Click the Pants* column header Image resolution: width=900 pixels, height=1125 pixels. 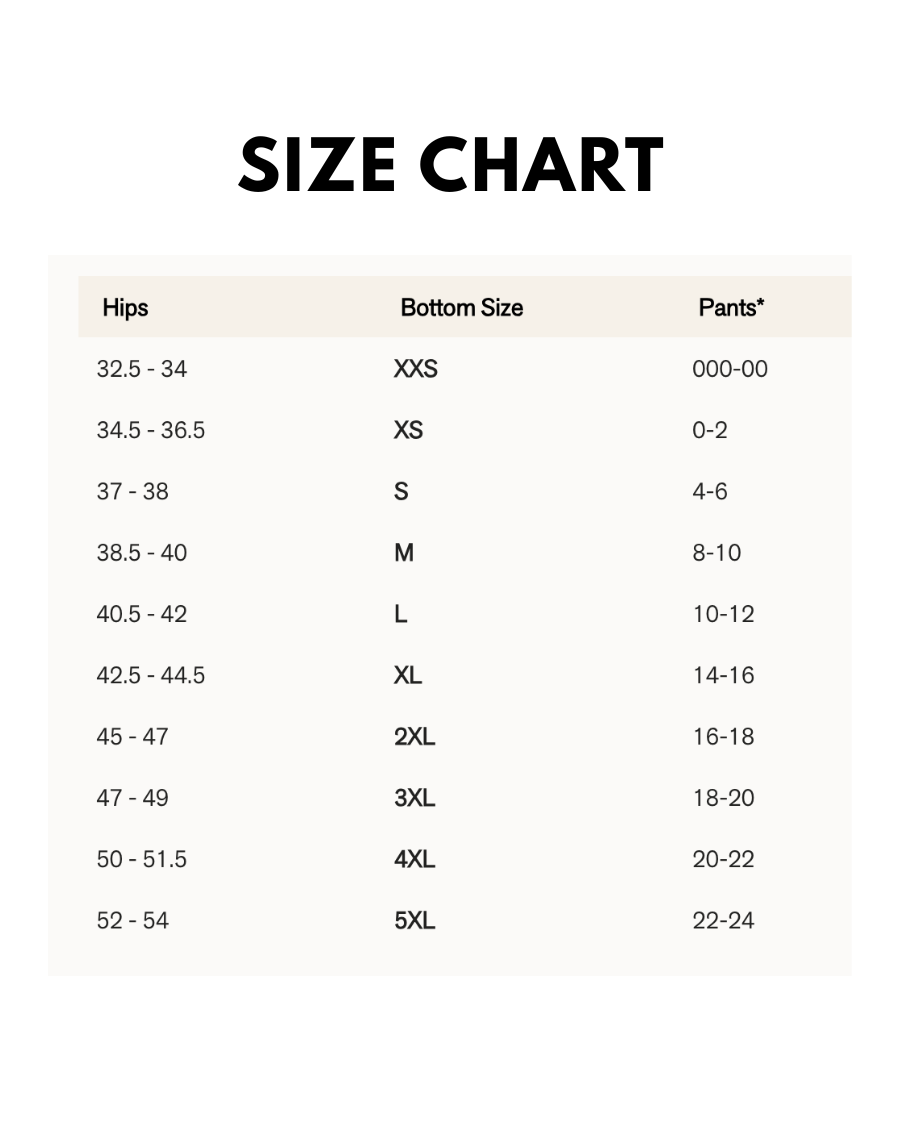coord(731,308)
